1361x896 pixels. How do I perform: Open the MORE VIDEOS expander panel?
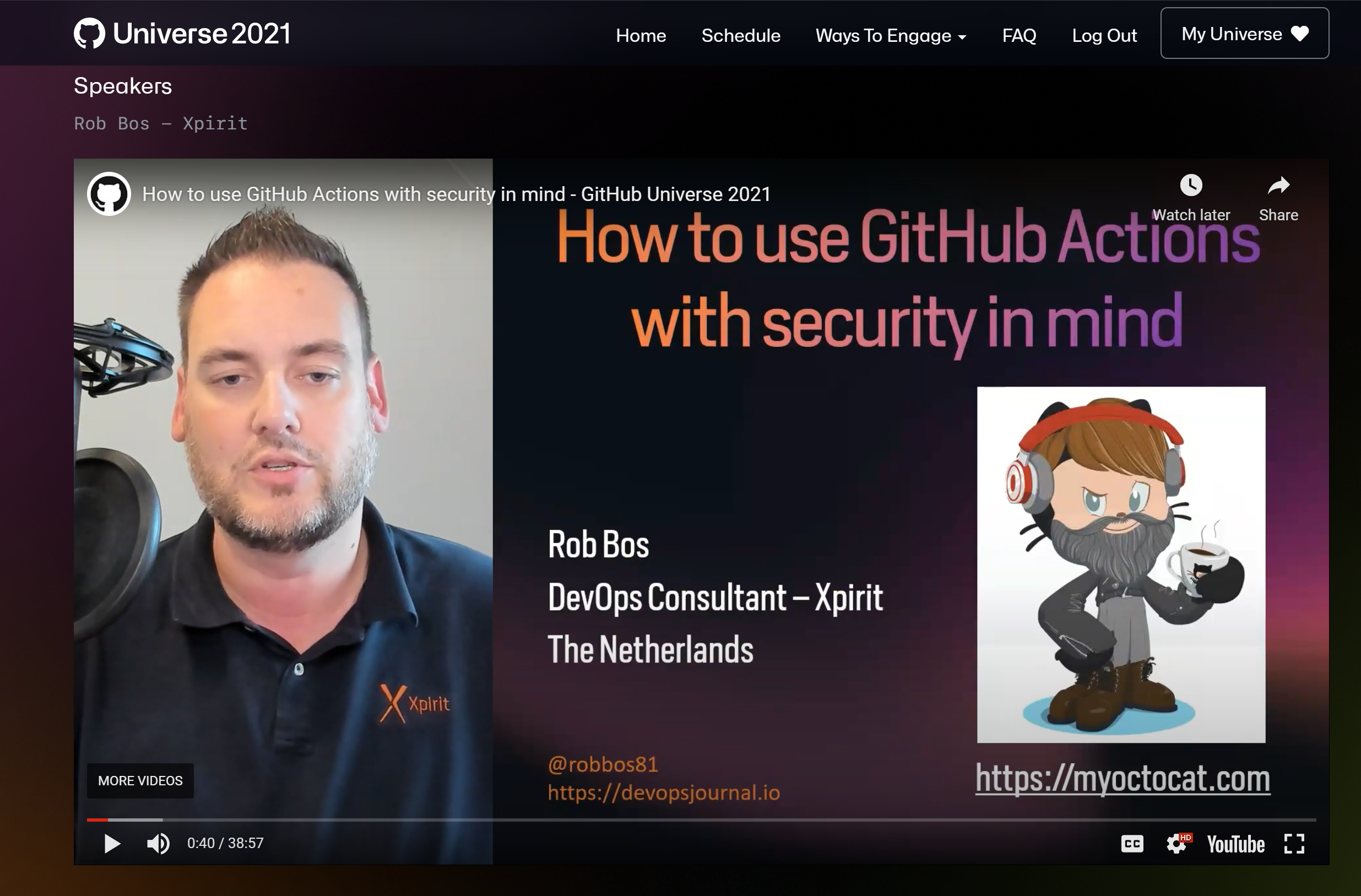pyautogui.click(x=140, y=780)
